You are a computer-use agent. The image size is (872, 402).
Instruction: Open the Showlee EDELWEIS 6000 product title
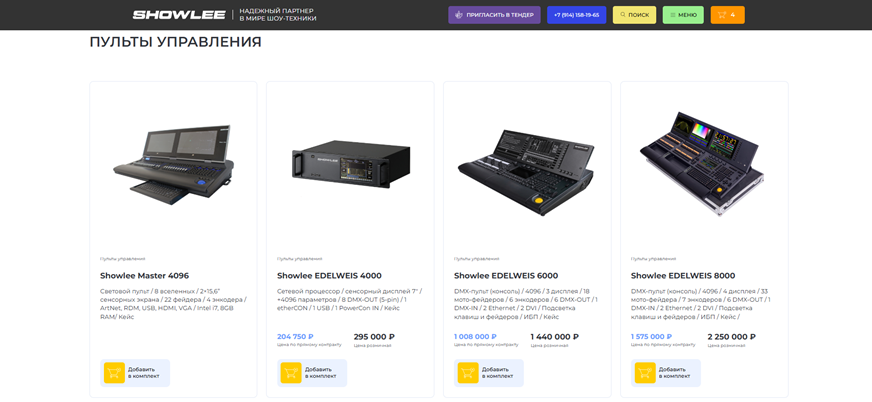[x=506, y=275]
